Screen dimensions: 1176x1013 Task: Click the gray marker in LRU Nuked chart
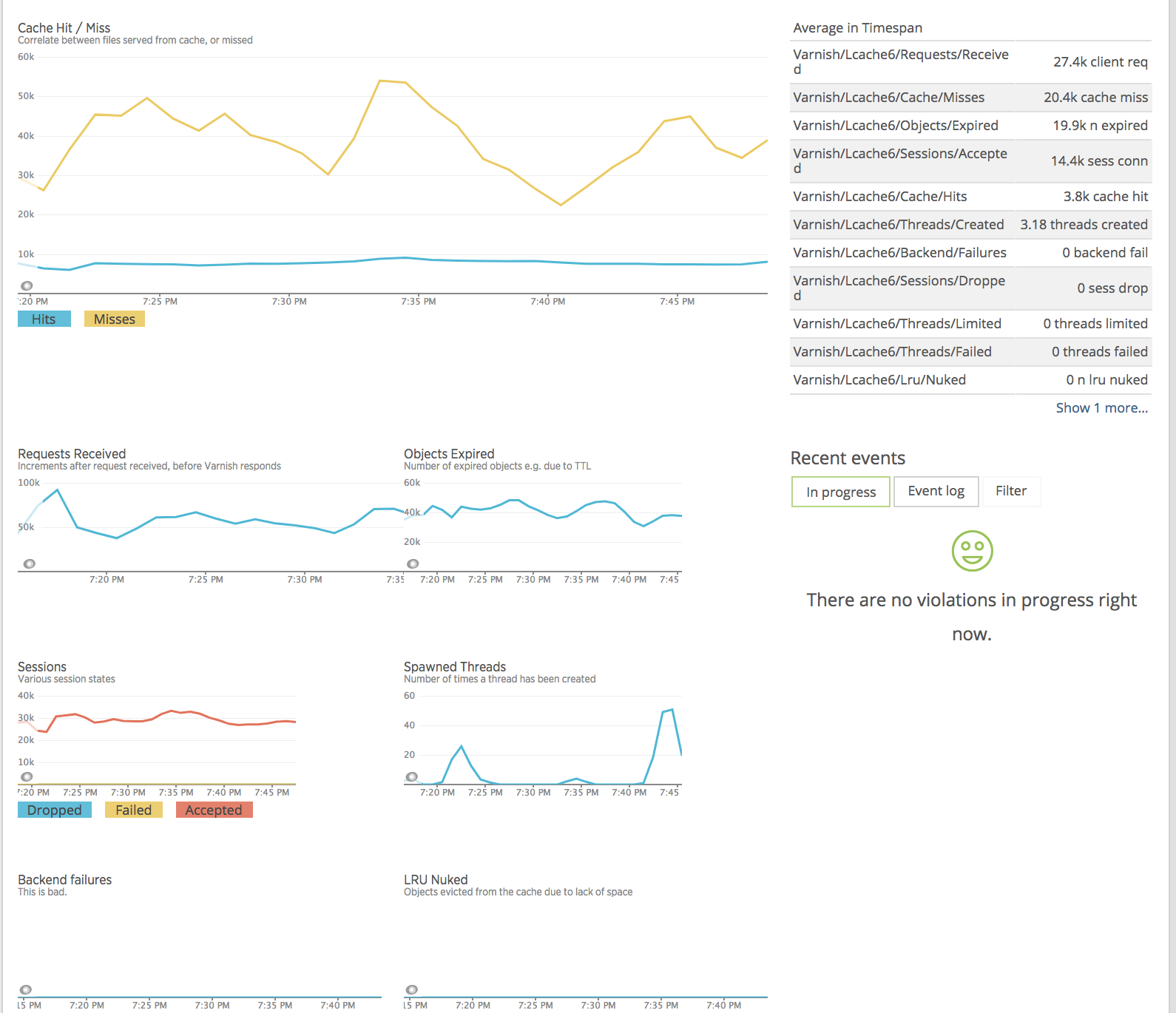pyautogui.click(x=412, y=990)
